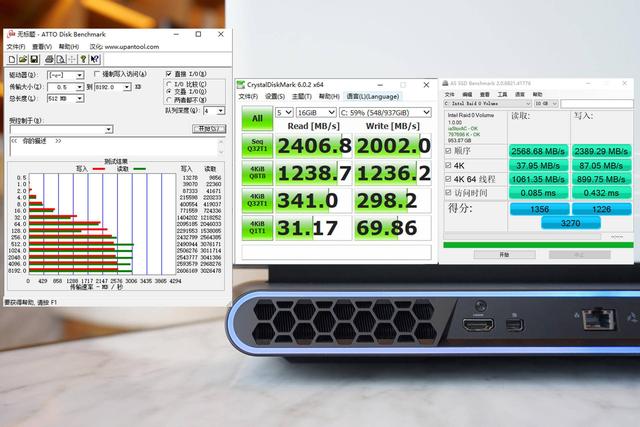Click the AS SSD Benchmark title bar icon

pos(445,83)
